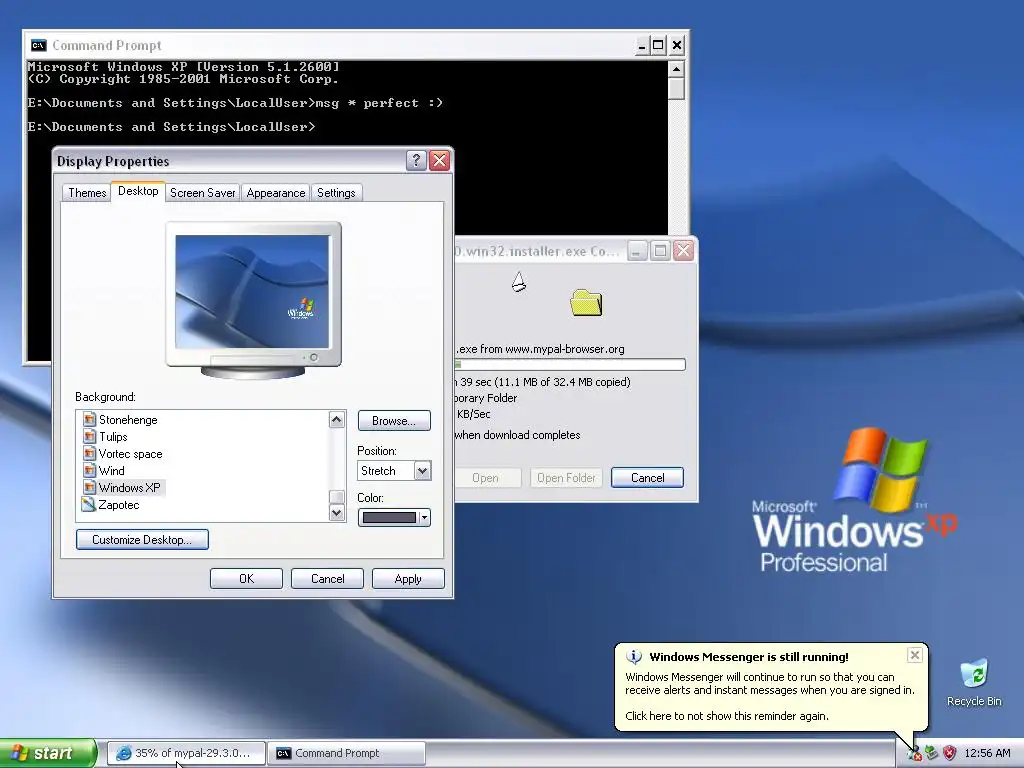Click the Zapotec wallpaper icon
1024x768 pixels.
click(x=88, y=504)
